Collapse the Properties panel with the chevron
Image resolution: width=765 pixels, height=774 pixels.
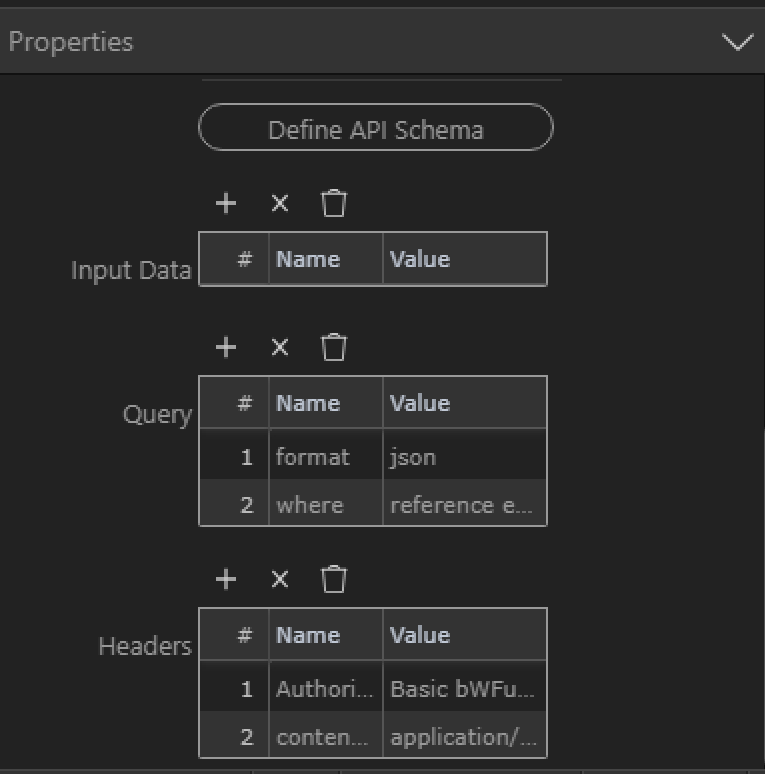pyautogui.click(x=738, y=43)
